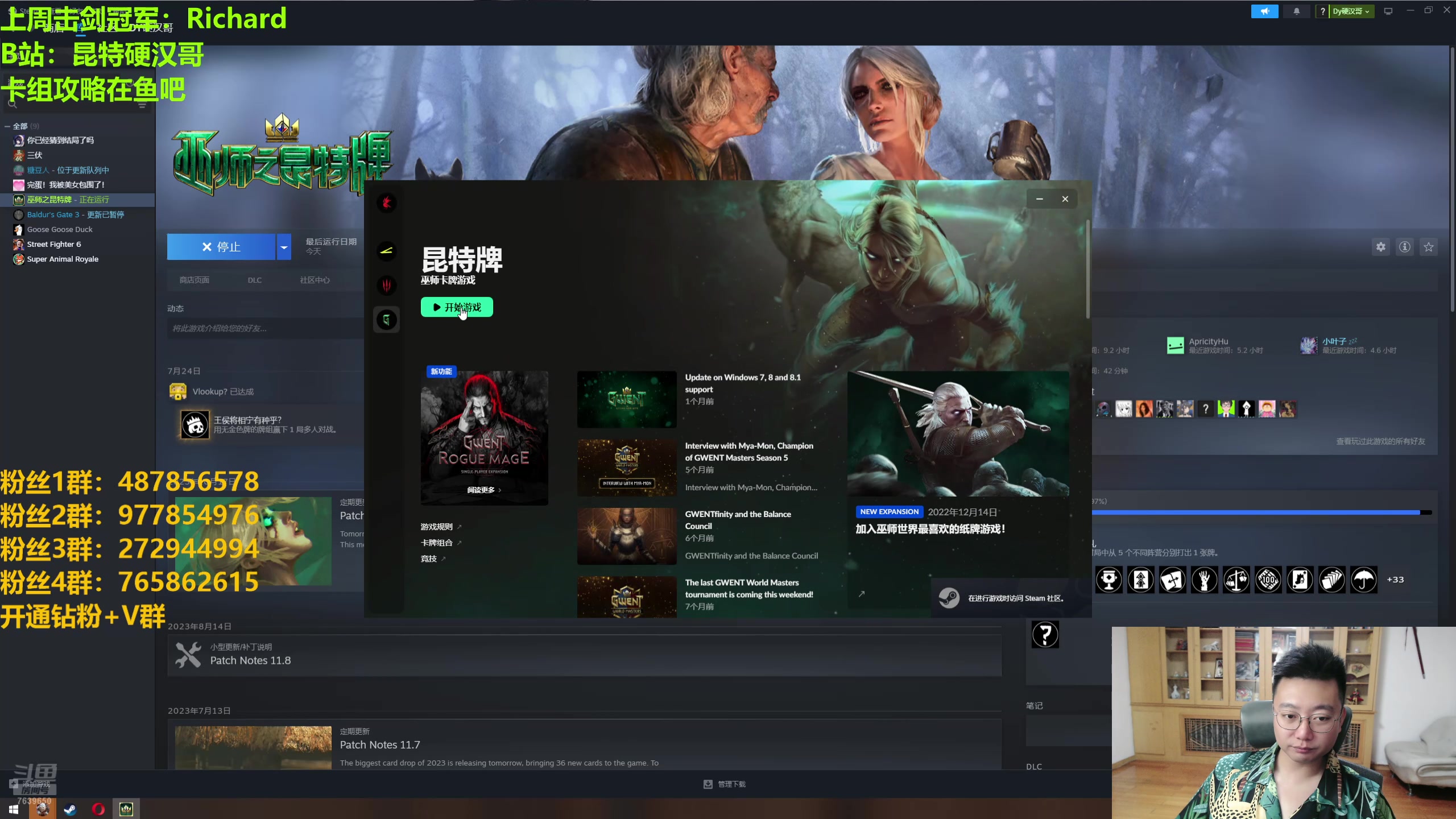The height and width of the screenshot is (819, 1456).
Task: Open Windows Start menu
Action: coord(14,809)
